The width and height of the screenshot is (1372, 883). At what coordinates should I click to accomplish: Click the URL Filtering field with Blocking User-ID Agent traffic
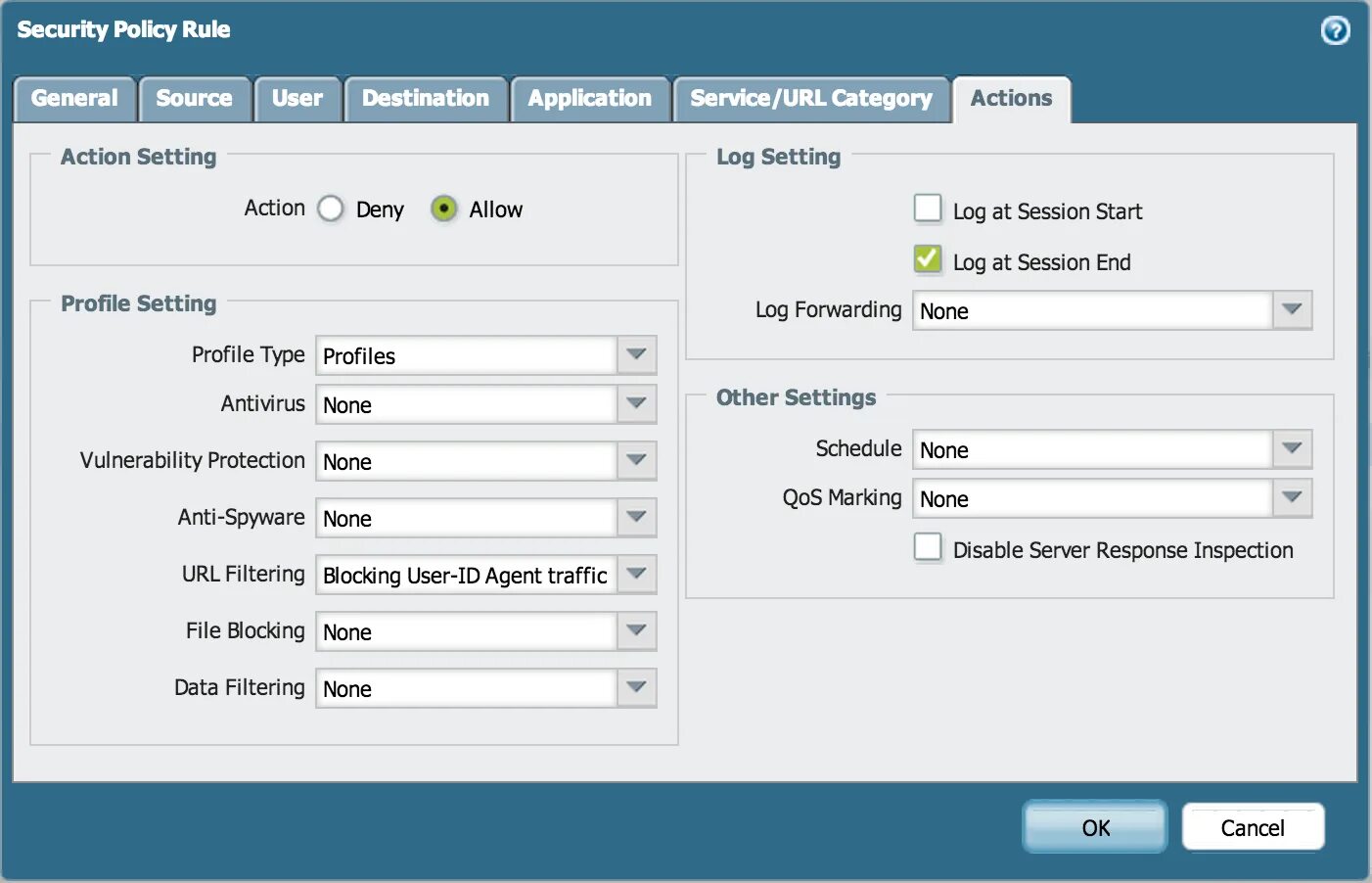(x=466, y=575)
